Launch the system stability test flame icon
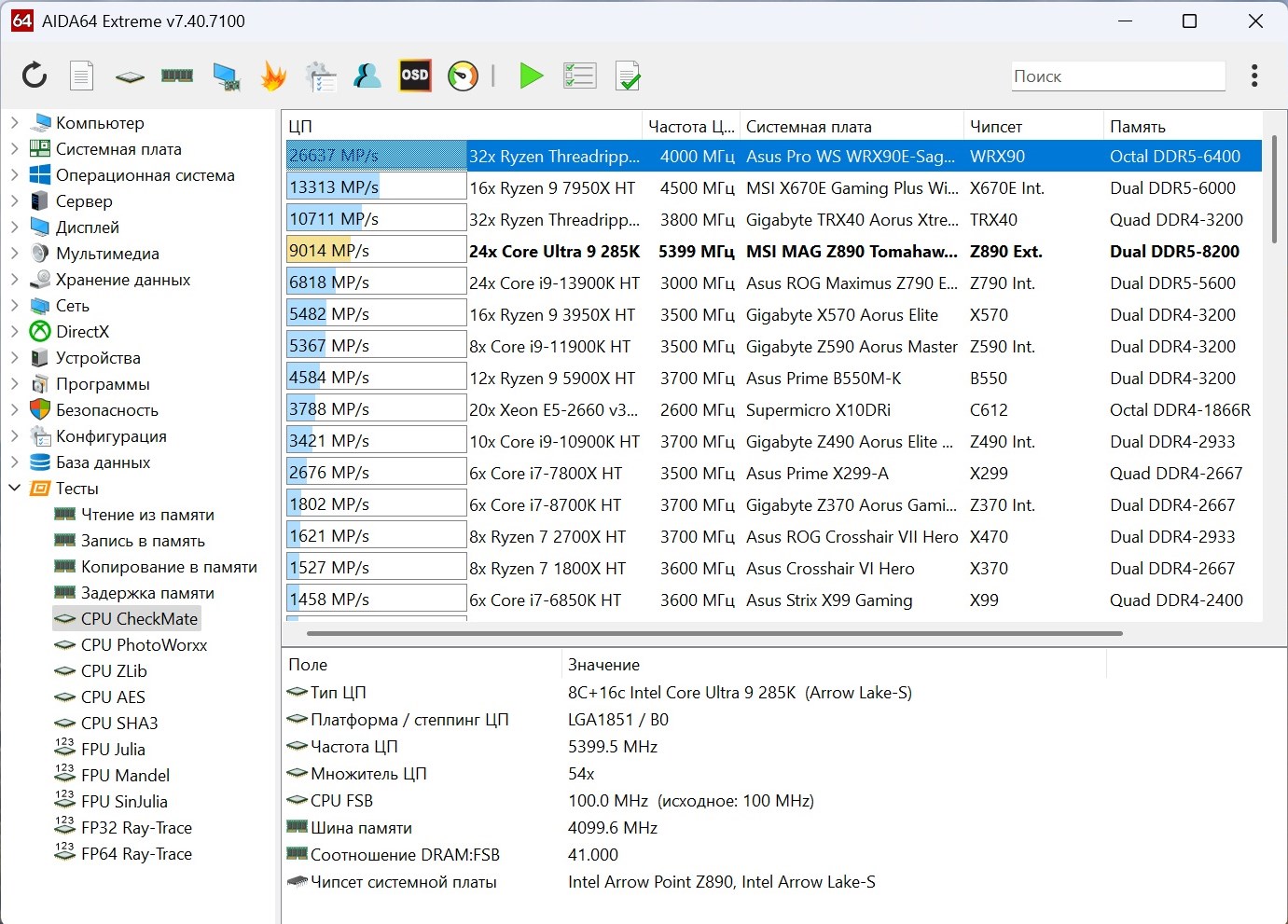The height and width of the screenshot is (924, 1288). point(273,76)
